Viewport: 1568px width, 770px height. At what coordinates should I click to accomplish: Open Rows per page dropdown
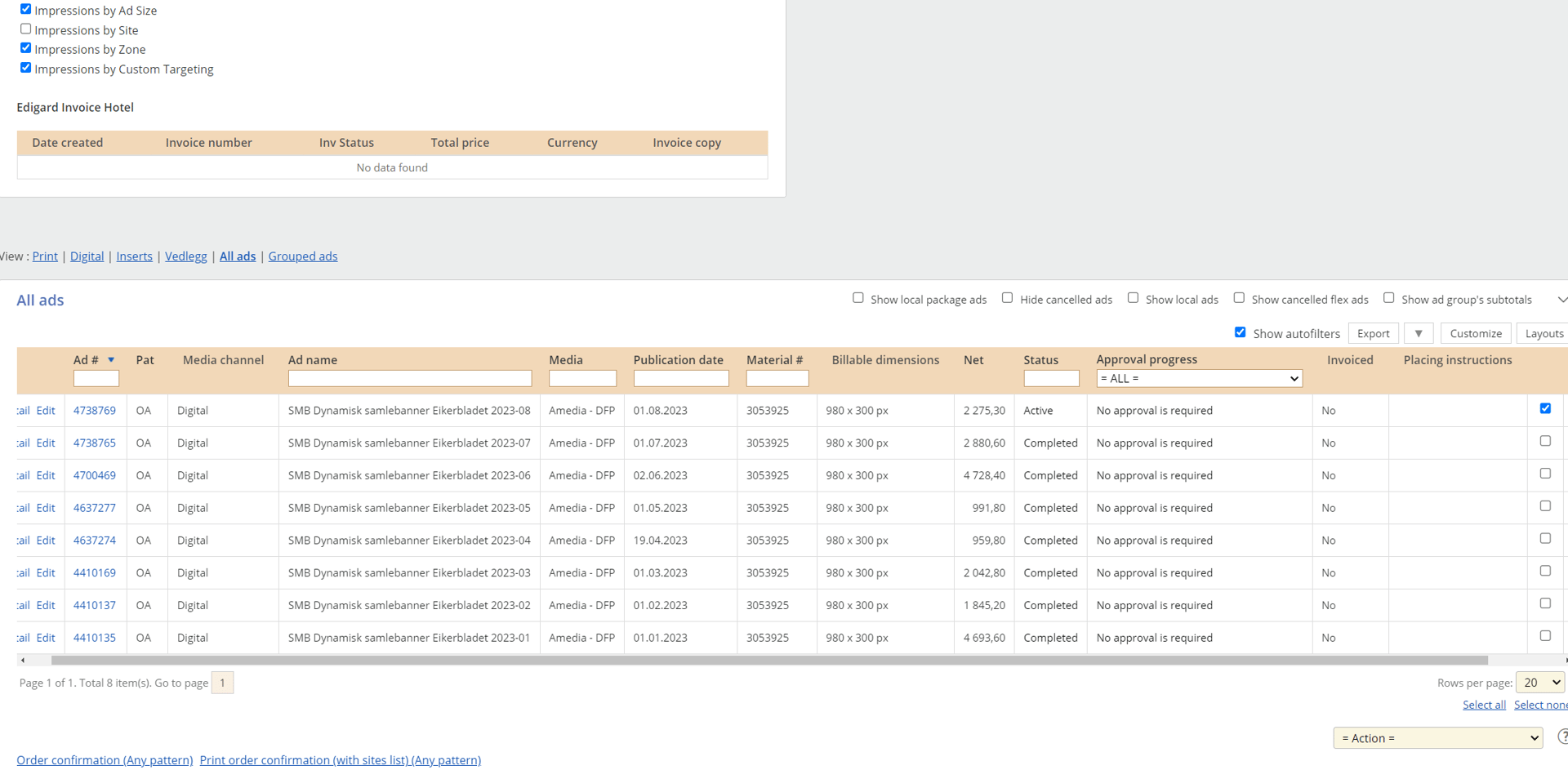click(x=1539, y=683)
